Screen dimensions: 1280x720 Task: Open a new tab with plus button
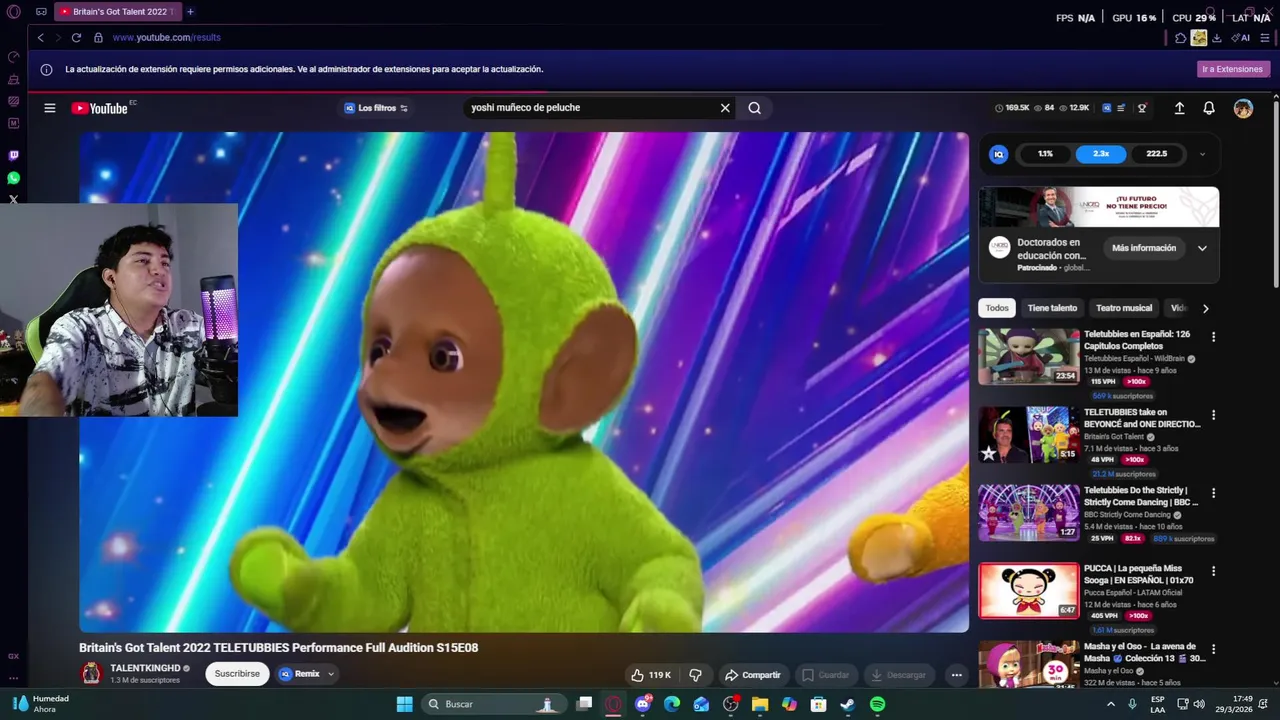pyautogui.click(x=190, y=12)
